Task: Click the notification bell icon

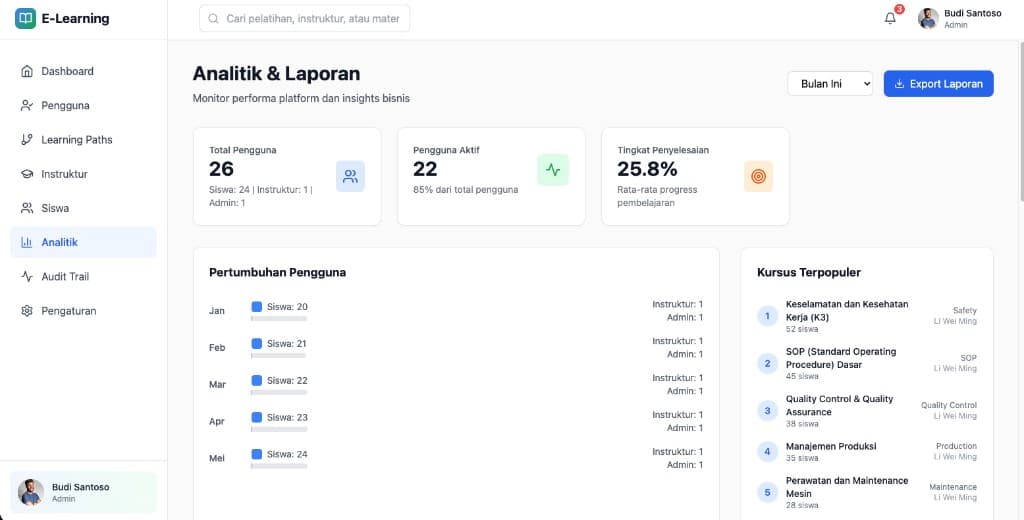Action: (890, 18)
